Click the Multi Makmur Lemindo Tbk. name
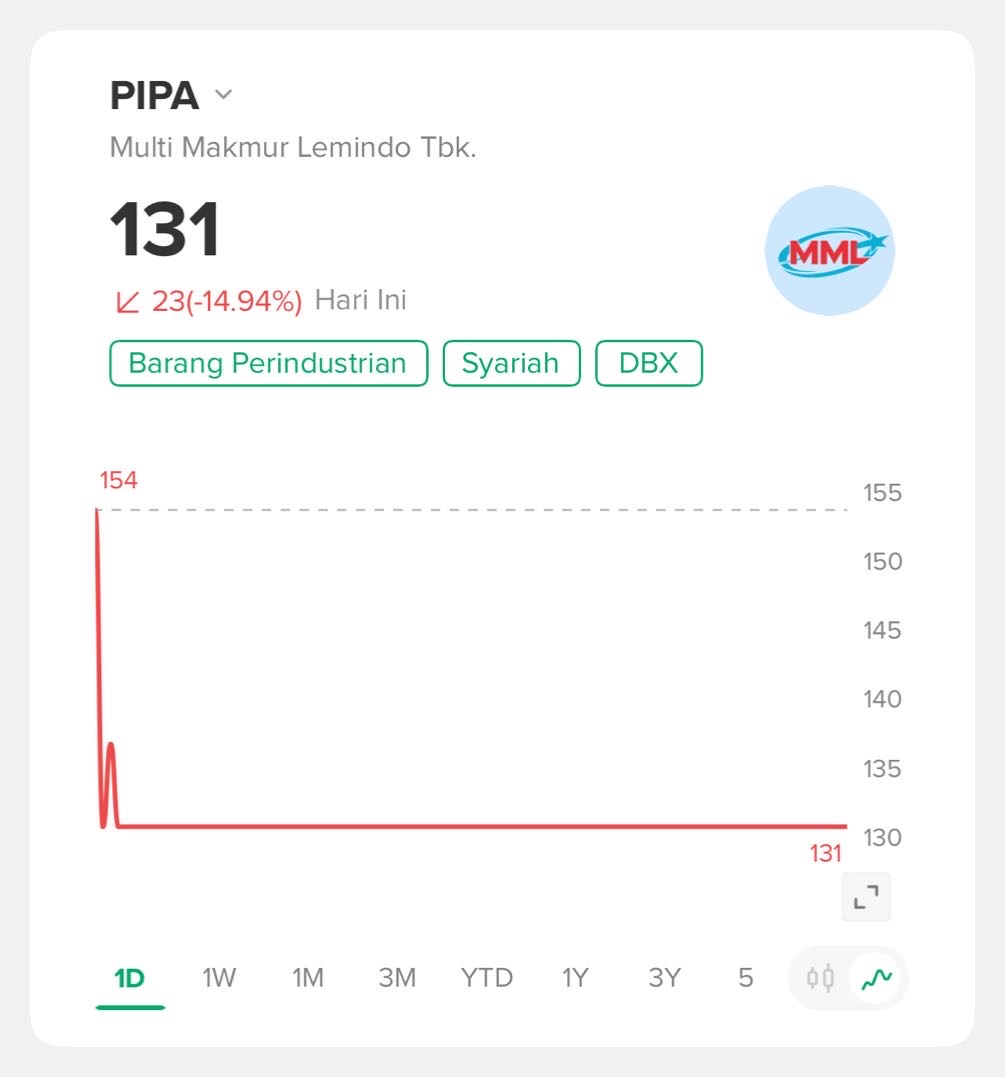Image resolution: width=1005 pixels, height=1077 pixels. click(x=293, y=148)
